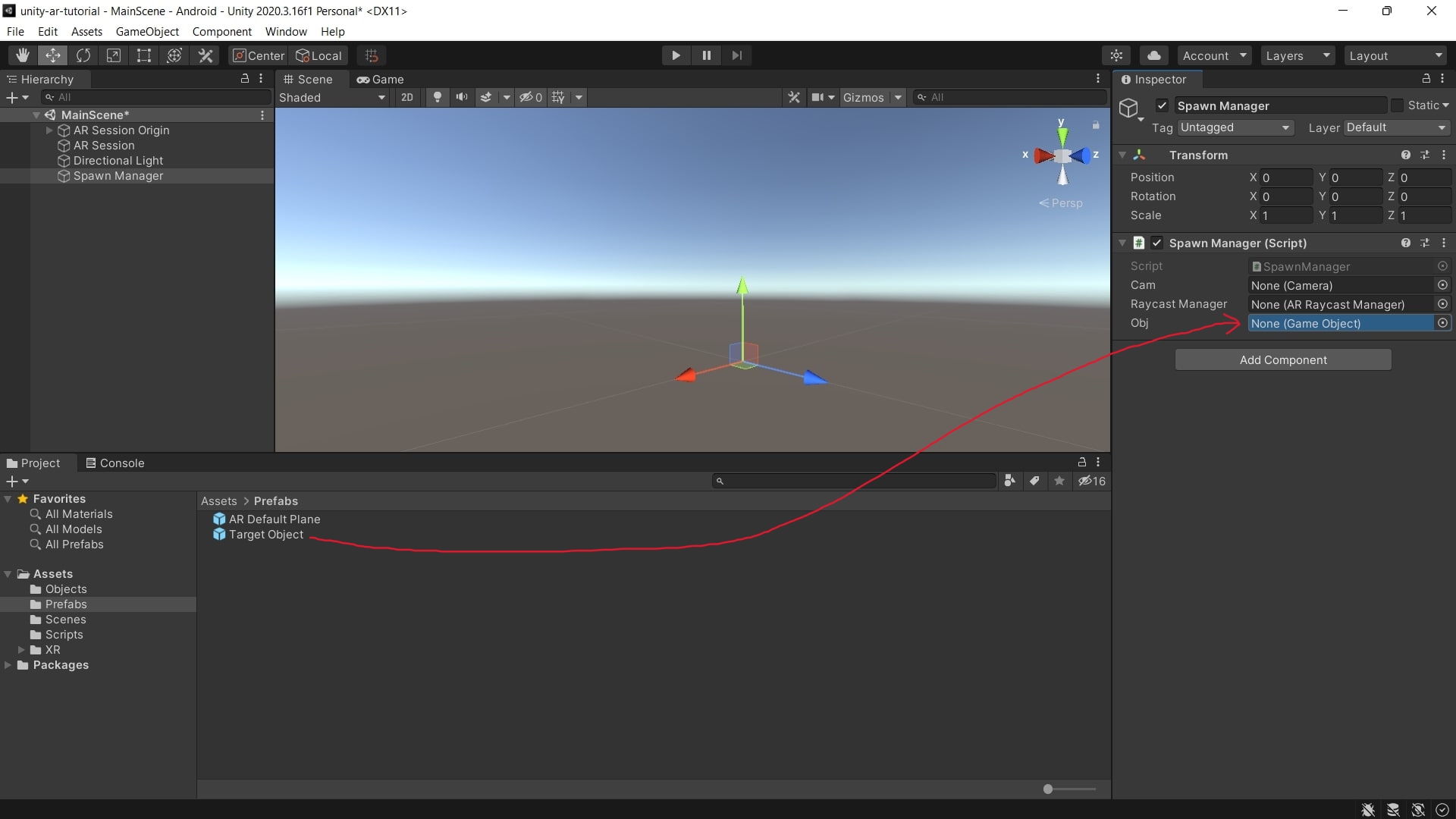The height and width of the screenshot is (819, 1456).
Task: Switch to the Console tab
Action: [x=115, y=463]
